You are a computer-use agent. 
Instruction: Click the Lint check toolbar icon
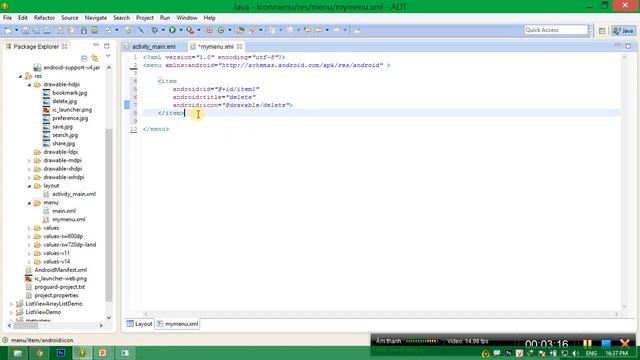108,30
